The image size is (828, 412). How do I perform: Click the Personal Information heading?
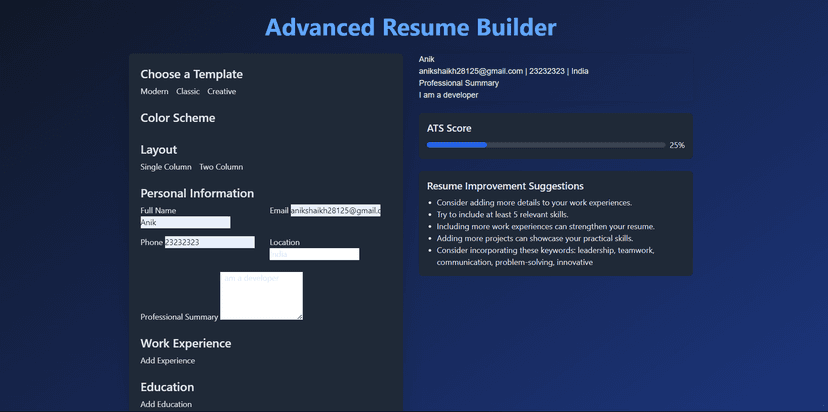tap(197, 193)
